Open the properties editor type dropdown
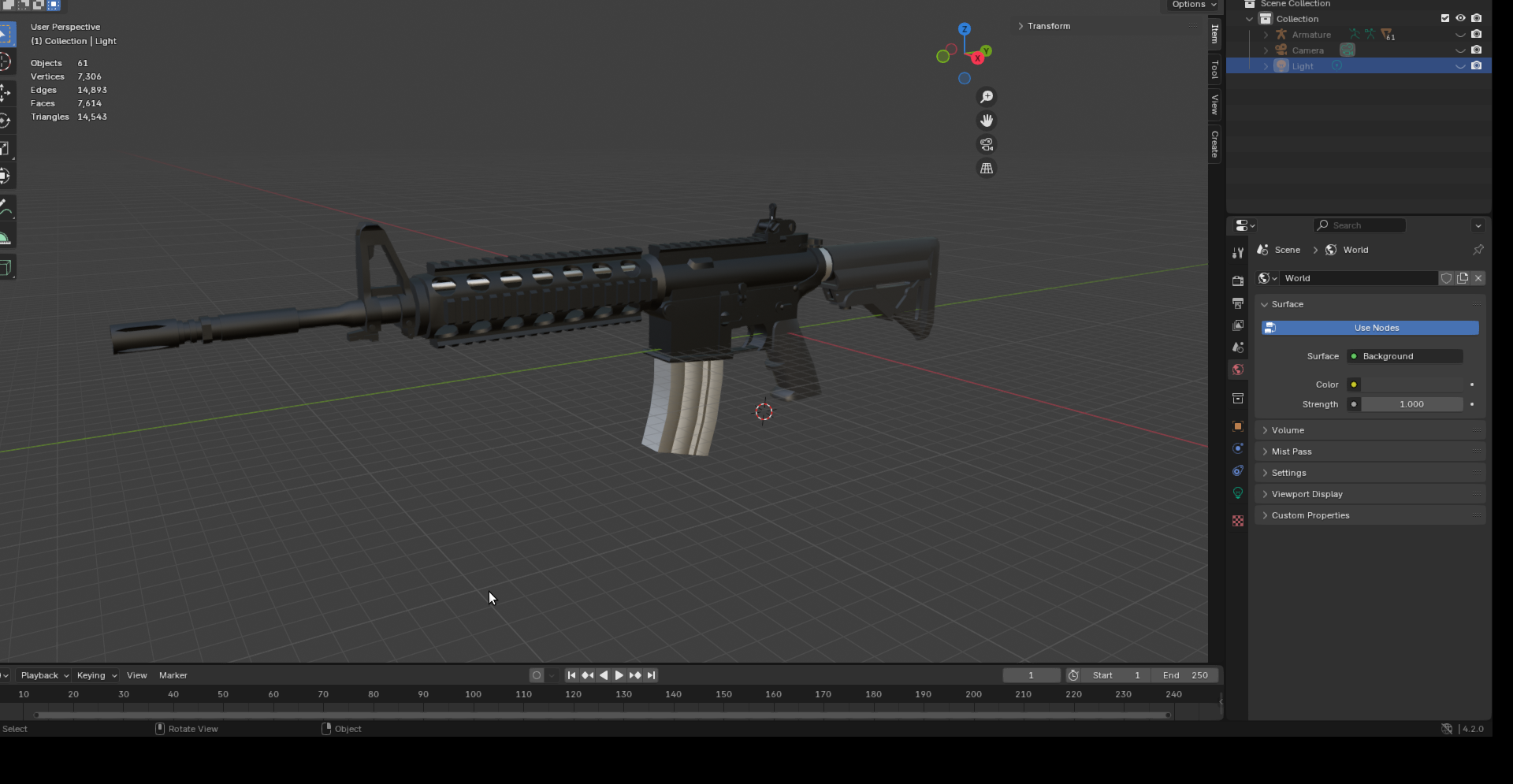 point(1245,225)
